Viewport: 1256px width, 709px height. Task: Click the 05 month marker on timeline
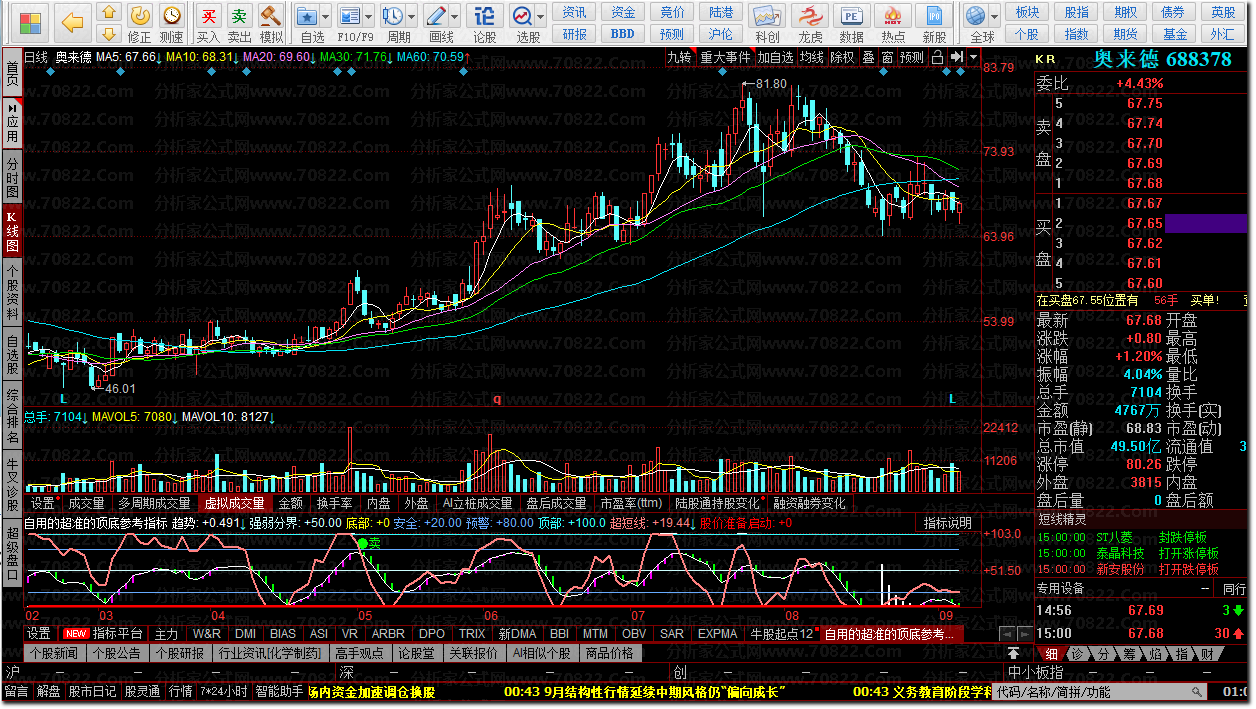365,615
